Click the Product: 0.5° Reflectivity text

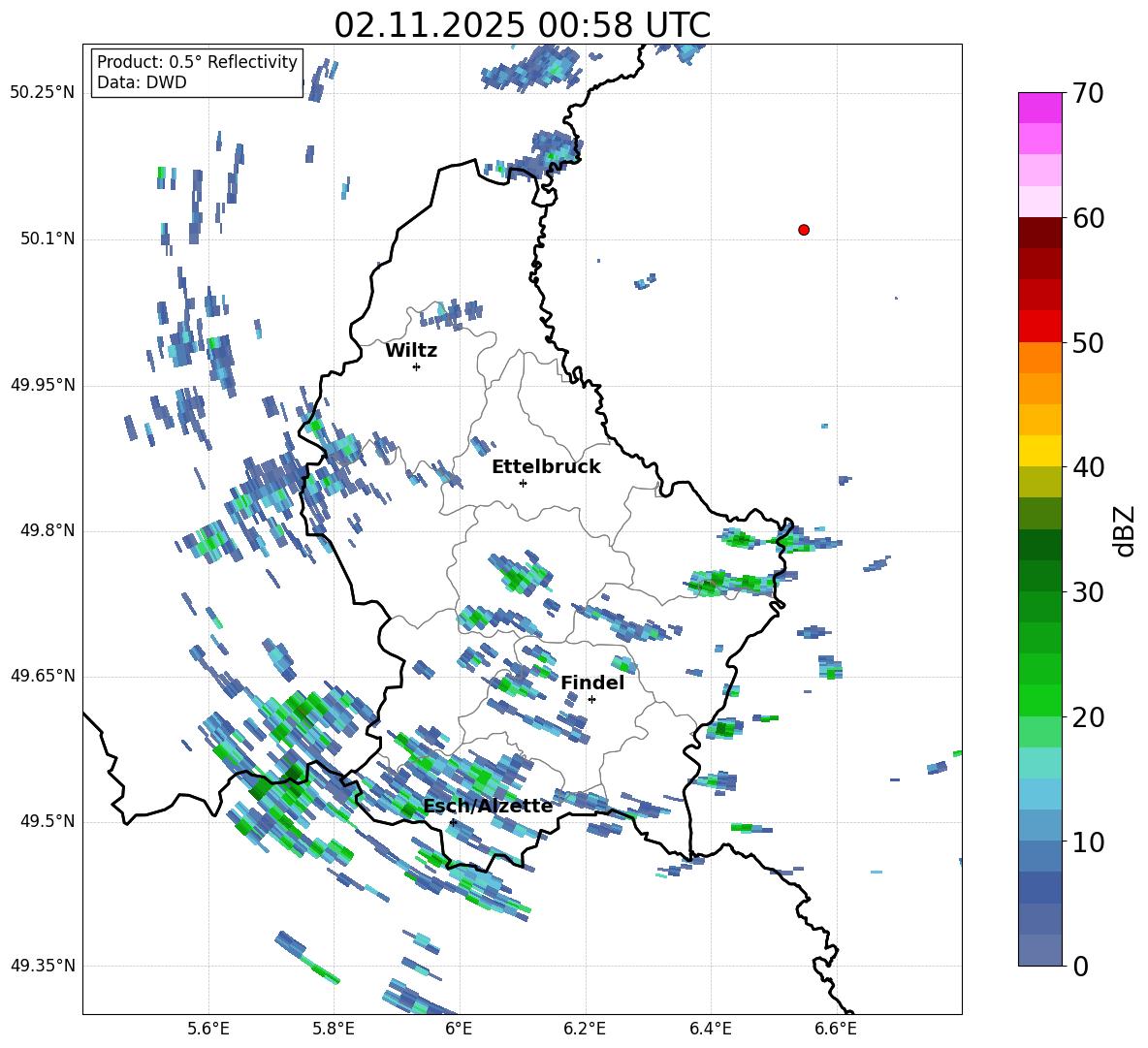(197, 62)
